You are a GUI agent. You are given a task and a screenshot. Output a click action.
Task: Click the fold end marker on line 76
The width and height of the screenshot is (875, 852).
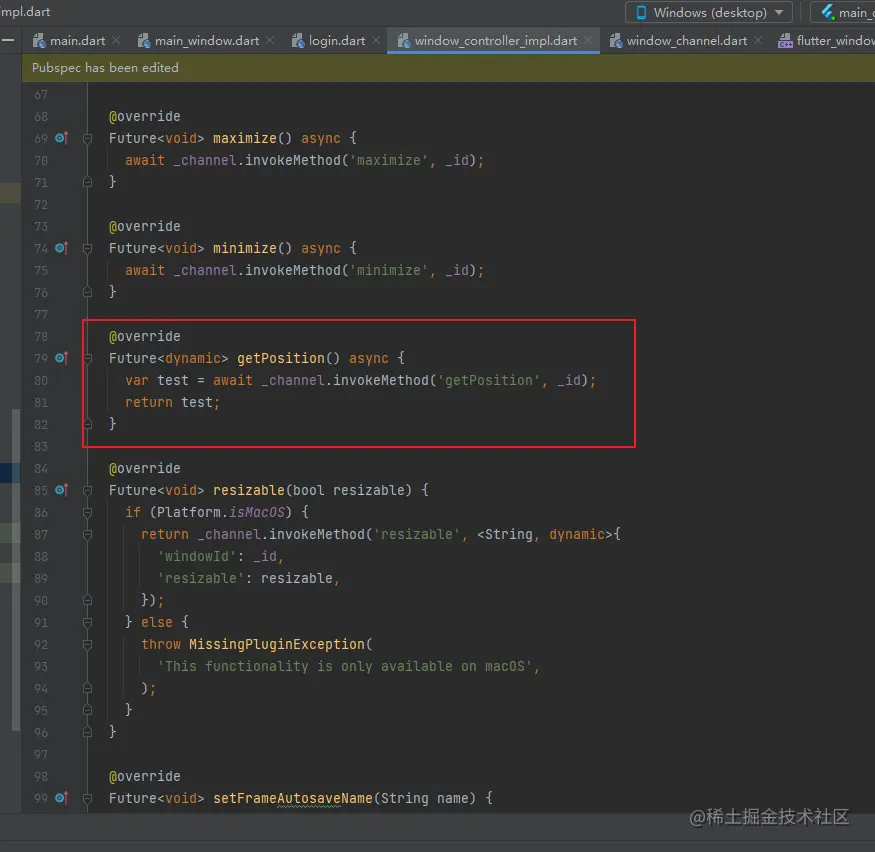pyautogui.click(x=88, y=291)
